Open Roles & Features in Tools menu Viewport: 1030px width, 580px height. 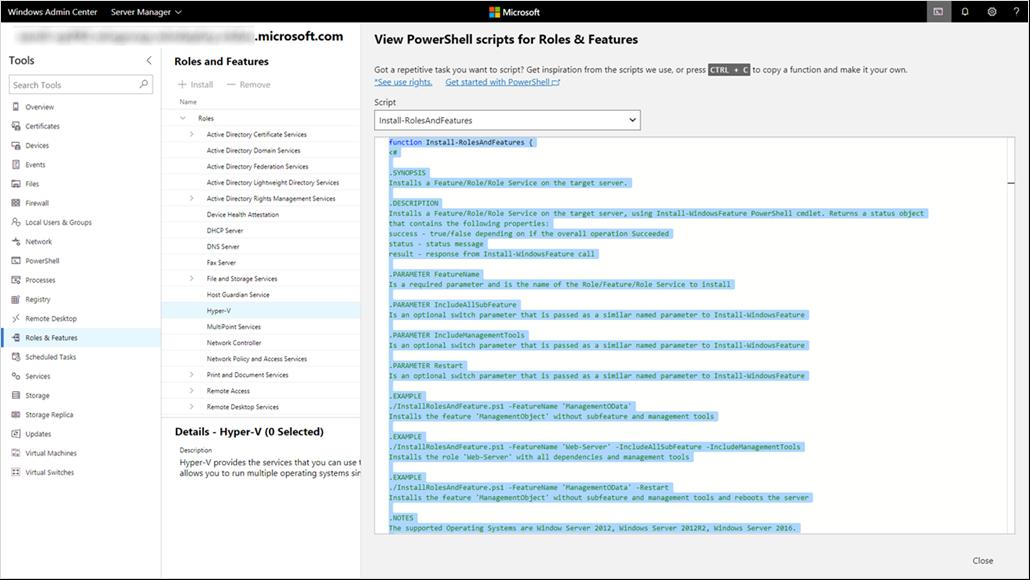tap(81, 338)
